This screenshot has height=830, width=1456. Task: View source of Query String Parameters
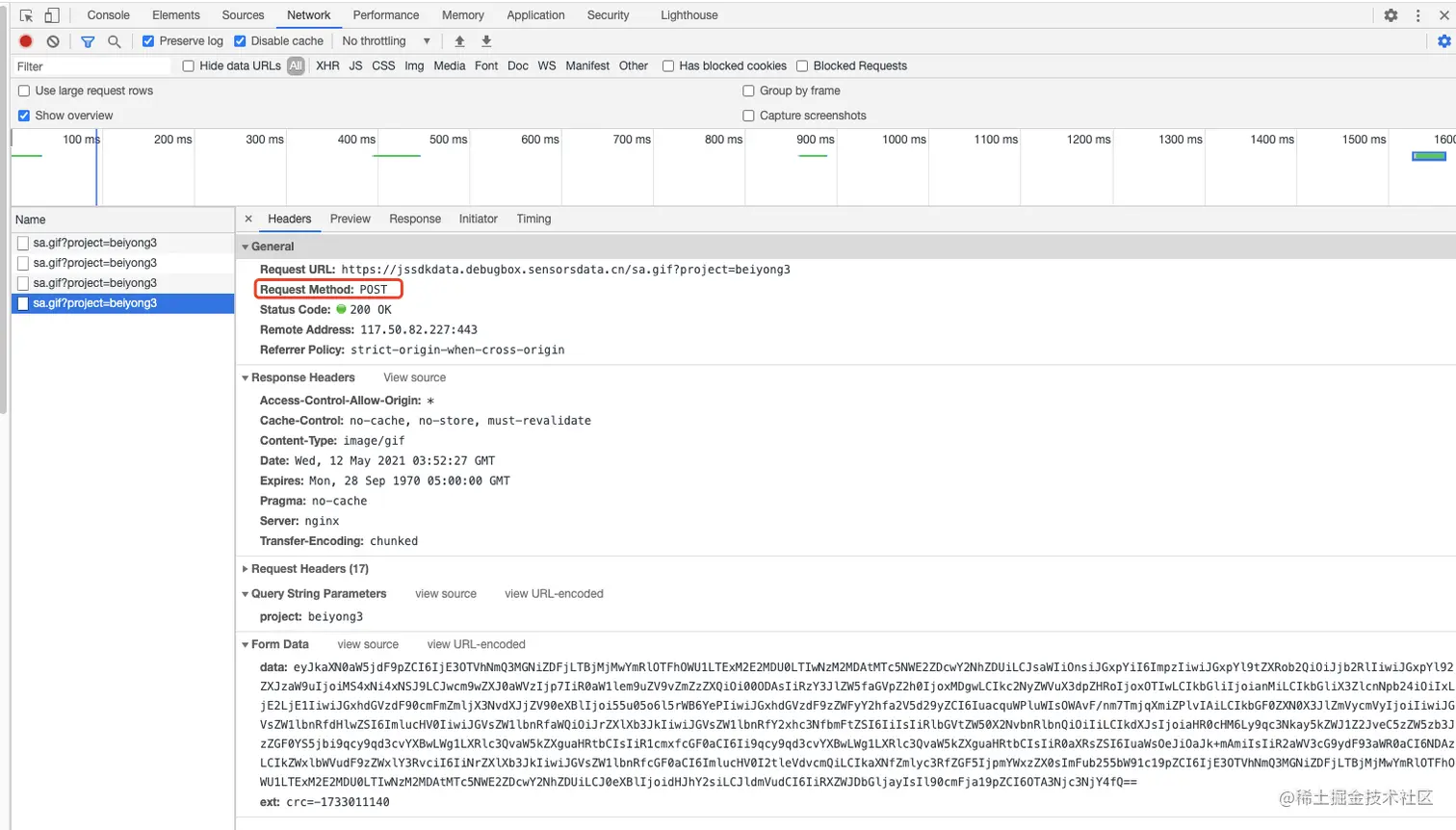click(446, 594)
